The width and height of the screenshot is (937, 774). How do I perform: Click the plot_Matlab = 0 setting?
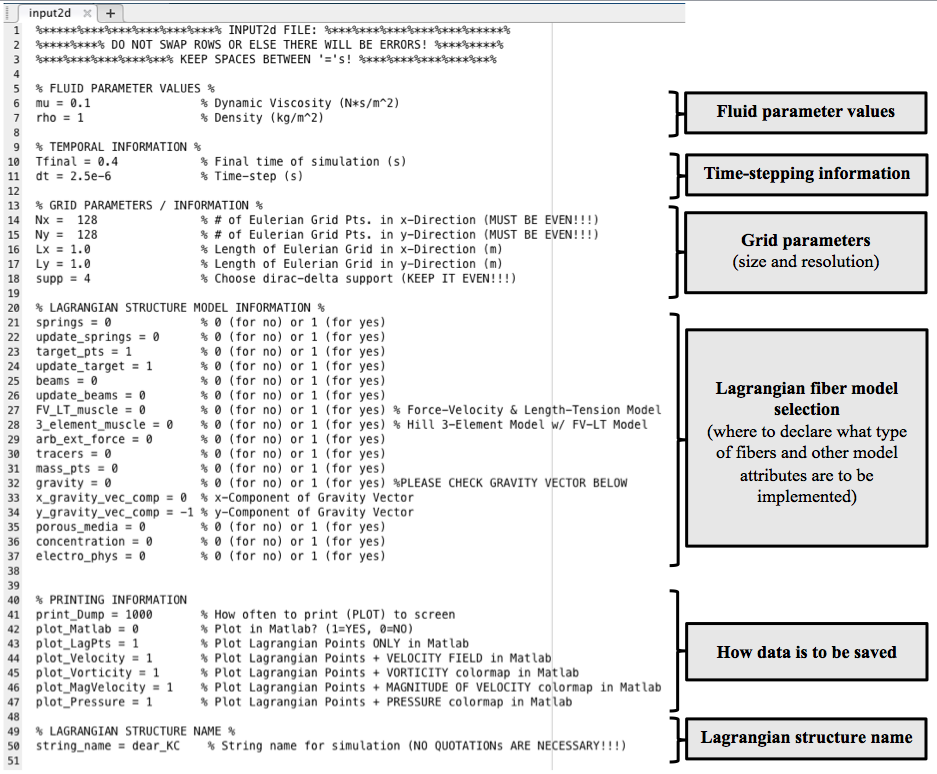pyautogui.click(x=87, y=629)
